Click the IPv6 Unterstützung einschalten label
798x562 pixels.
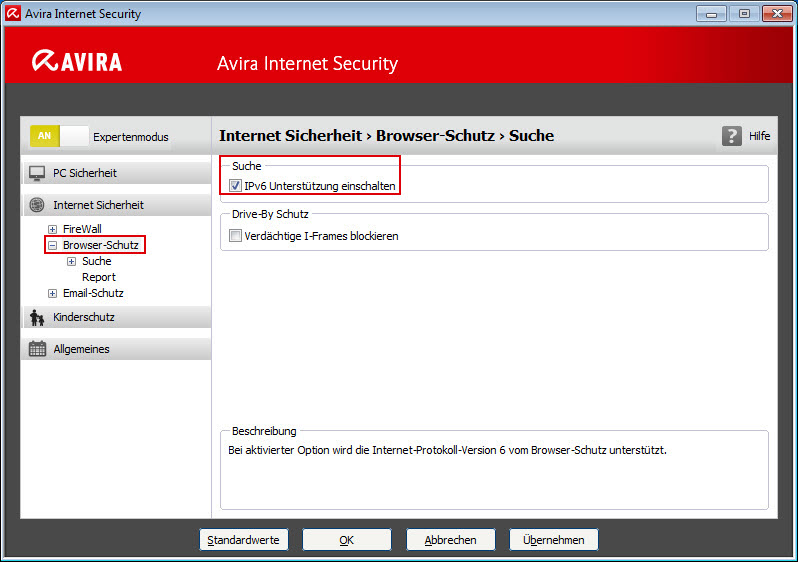[320, 186]
